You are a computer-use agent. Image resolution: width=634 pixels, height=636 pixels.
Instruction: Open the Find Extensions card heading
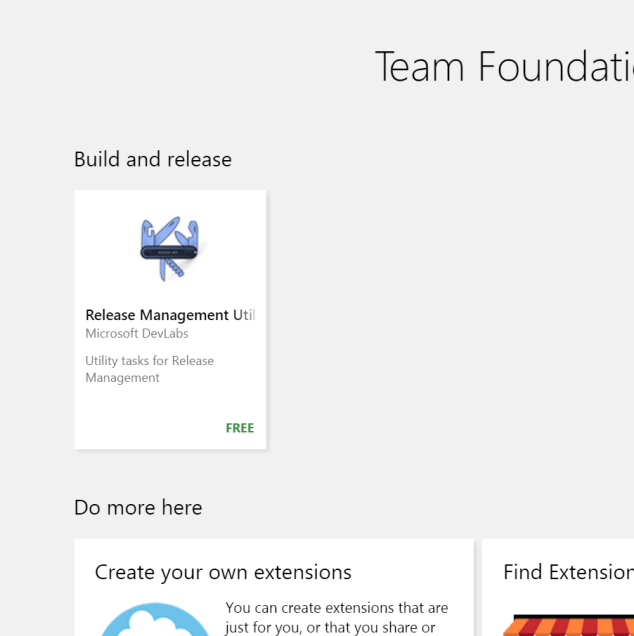click(x=568, y=572)
